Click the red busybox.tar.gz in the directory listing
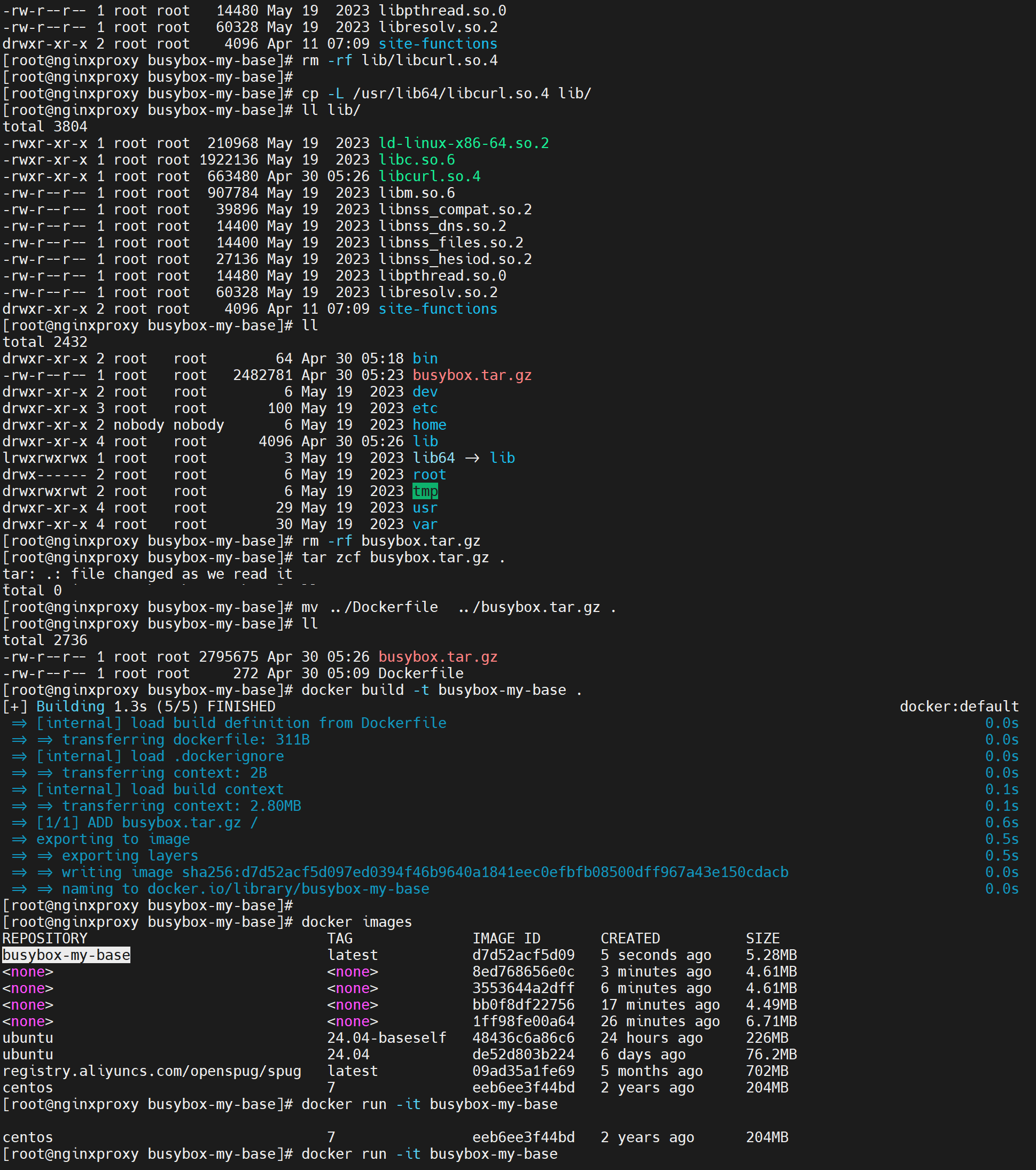This screenshot has width=1036, height=1170. coord(472,375)
